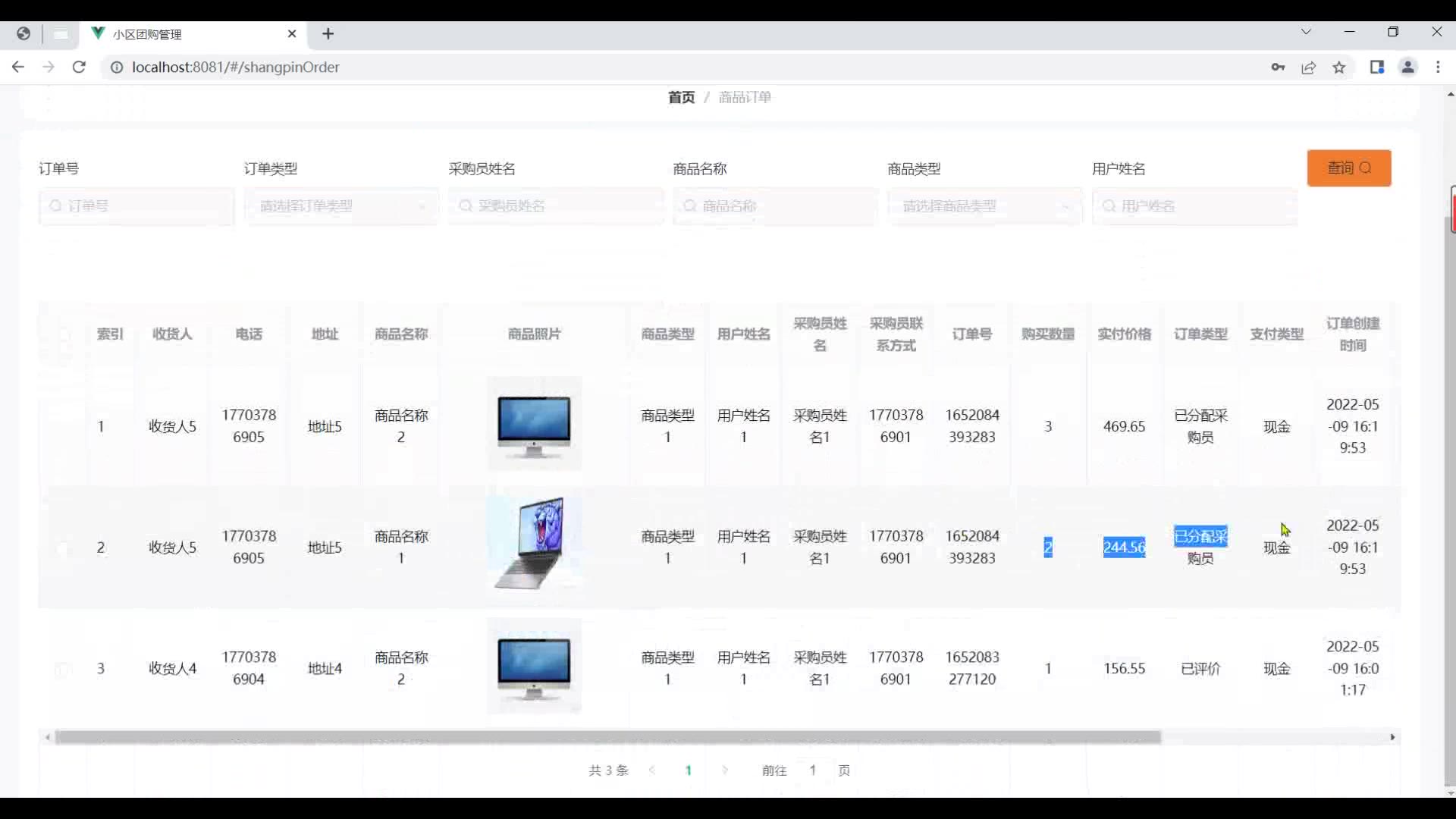Screen dimensions: 1456x819
Task: Bookmark this page with star icon
Action: click(1339, 67)
